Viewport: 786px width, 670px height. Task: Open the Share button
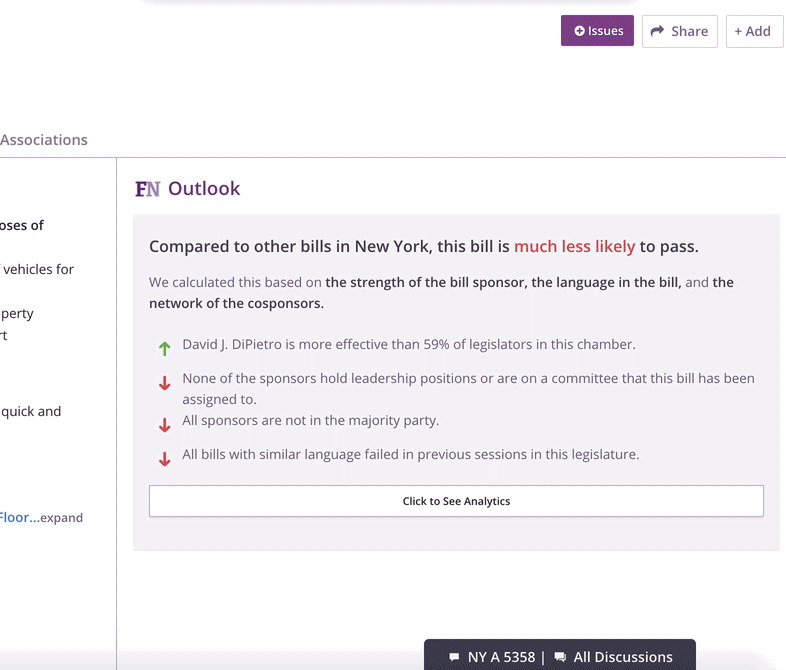pyautogui.click(x=680, y=31)
